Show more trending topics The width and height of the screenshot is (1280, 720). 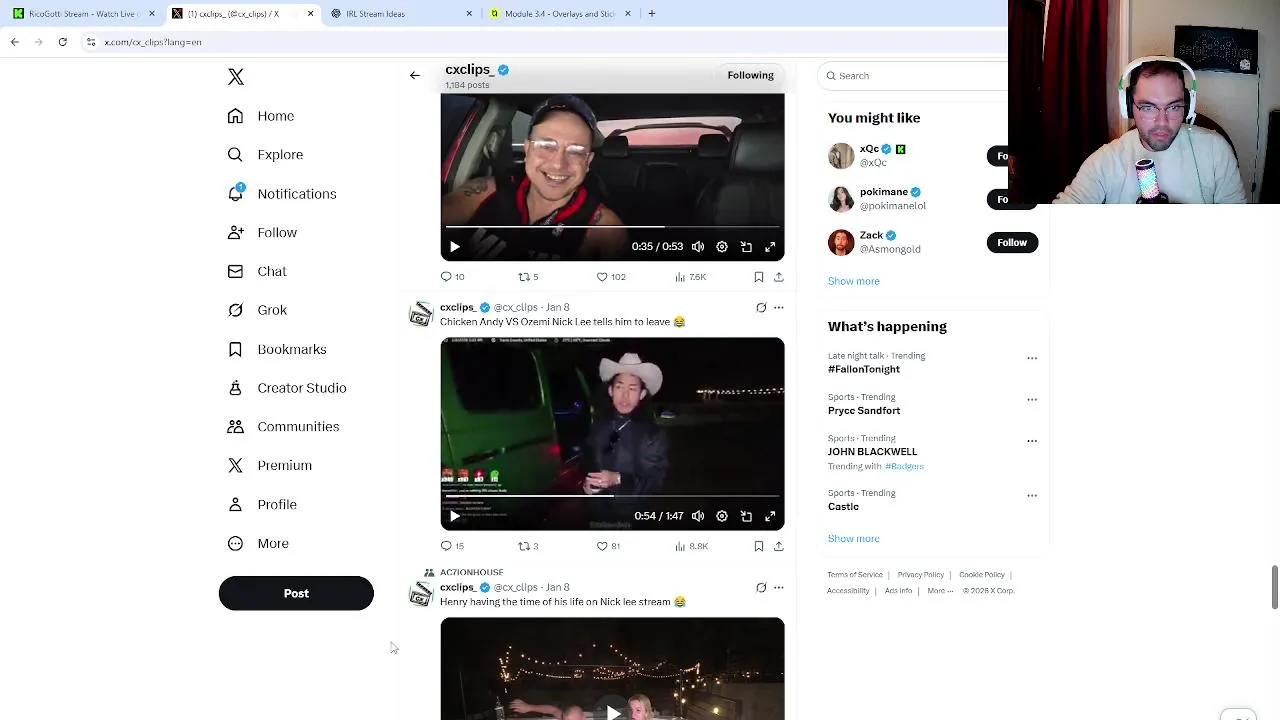(x=854, y=539)
